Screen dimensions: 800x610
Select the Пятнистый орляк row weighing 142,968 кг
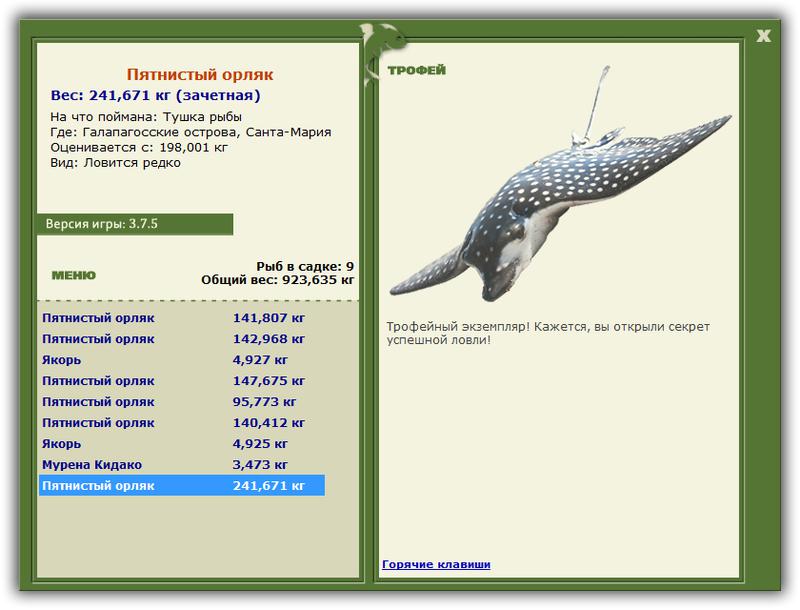[x=182, y=339]
